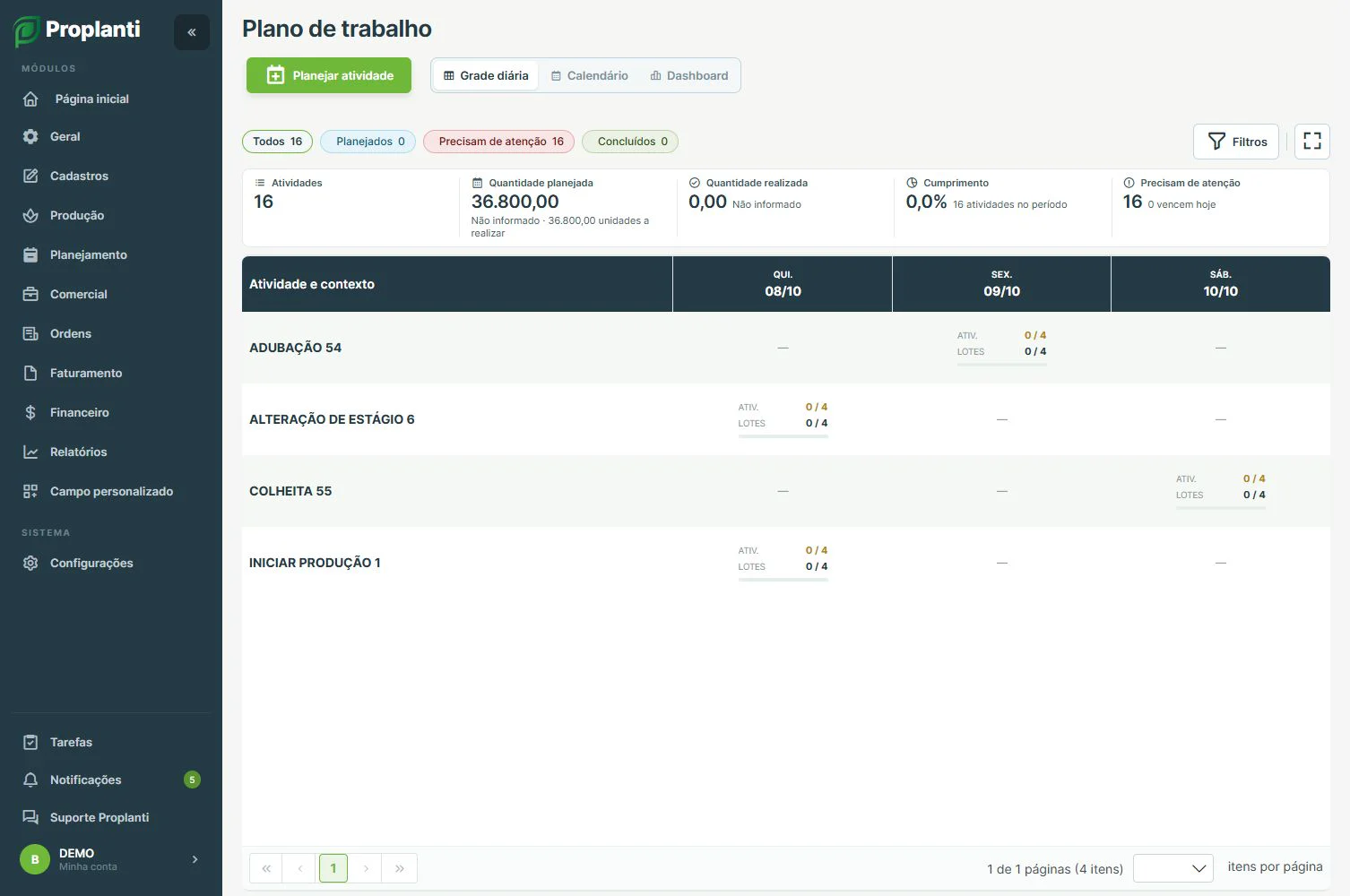
Task: Click the Cadastros edit icon
Action: point(30,176)
